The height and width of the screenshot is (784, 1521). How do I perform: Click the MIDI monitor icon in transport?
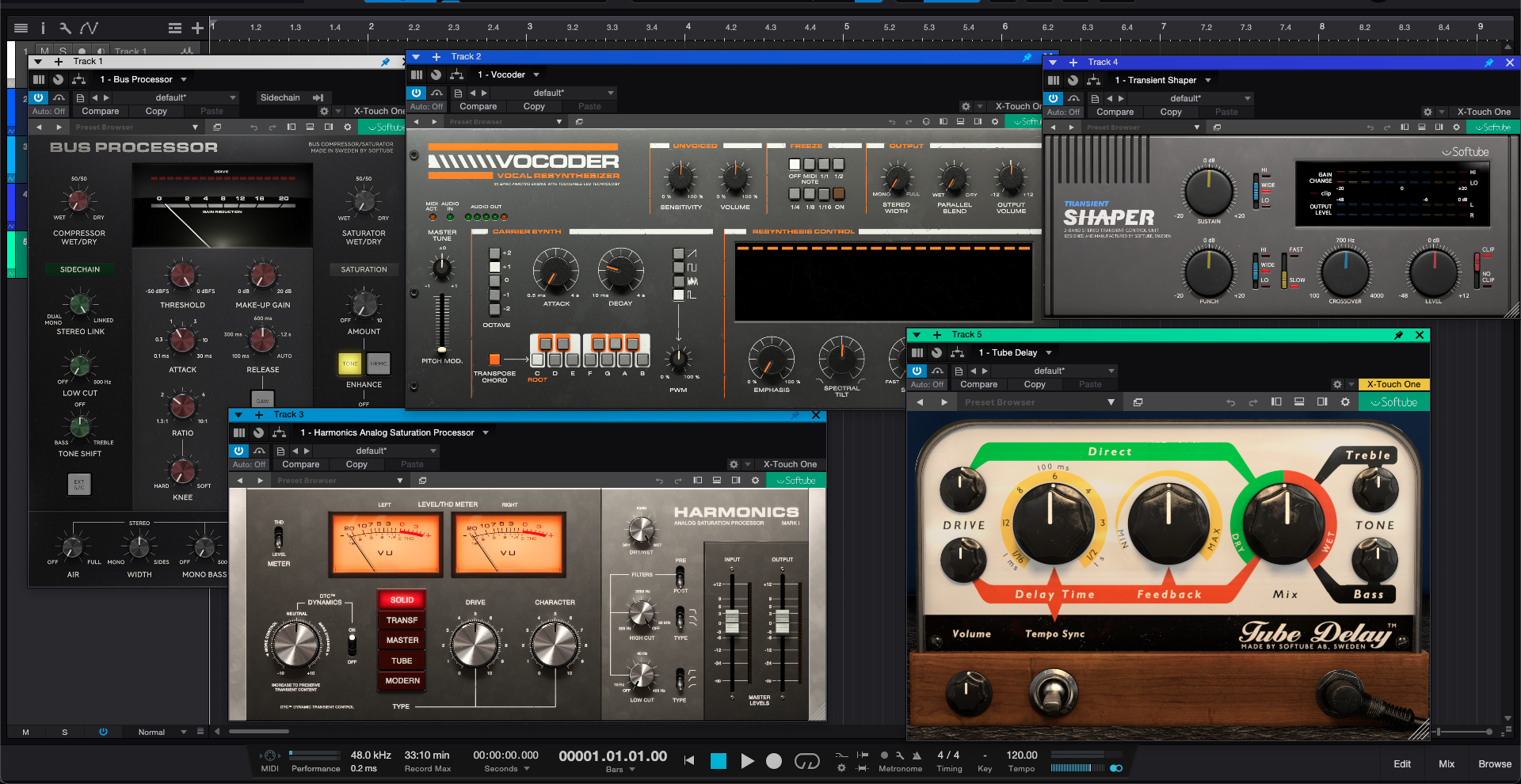(269, 755)
